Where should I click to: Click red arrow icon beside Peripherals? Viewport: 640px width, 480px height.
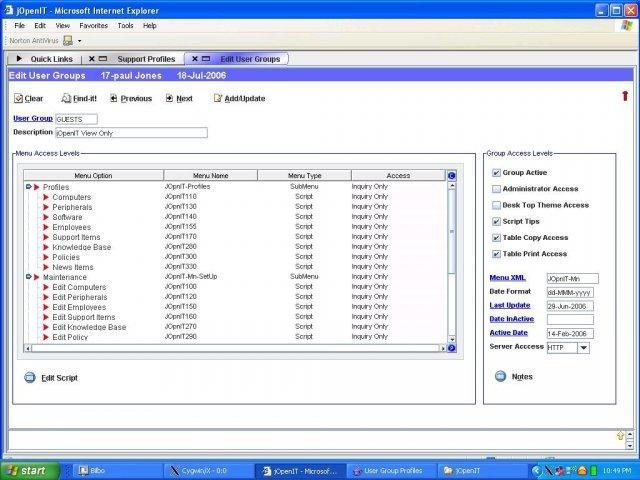click(46, 207)
